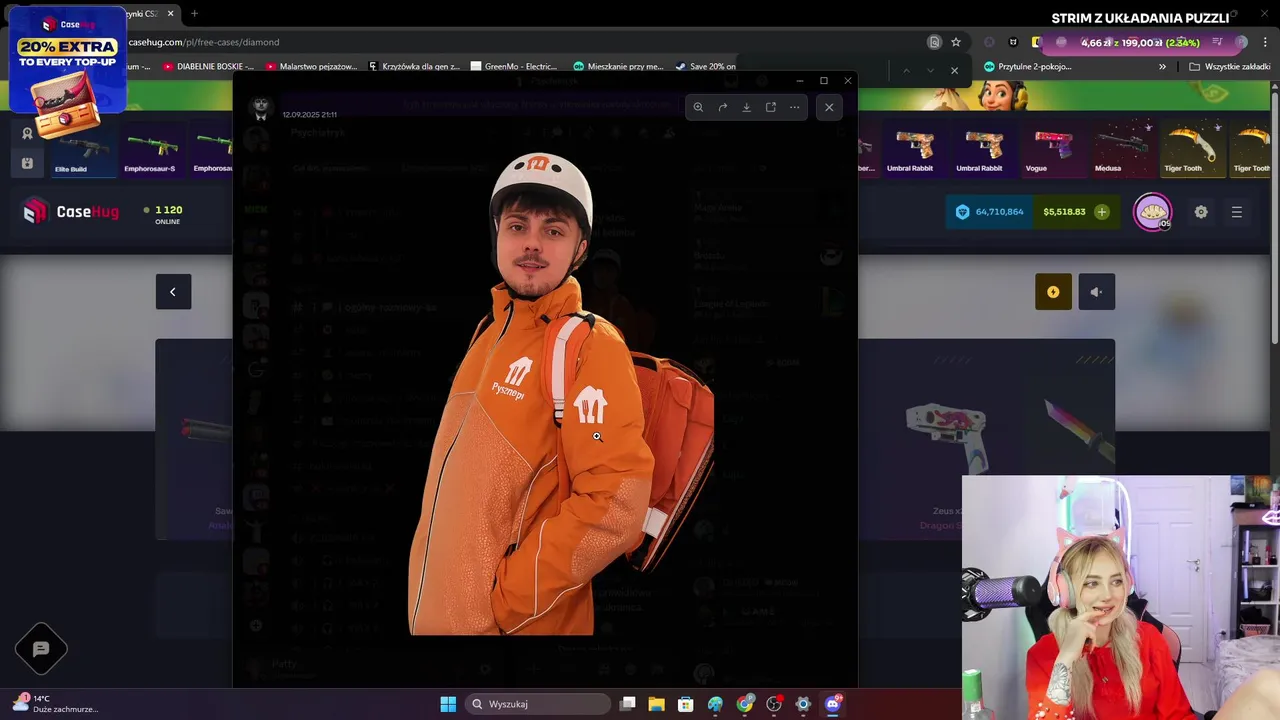
Task: Open the new tab plus button
Action: click(194, 14)
